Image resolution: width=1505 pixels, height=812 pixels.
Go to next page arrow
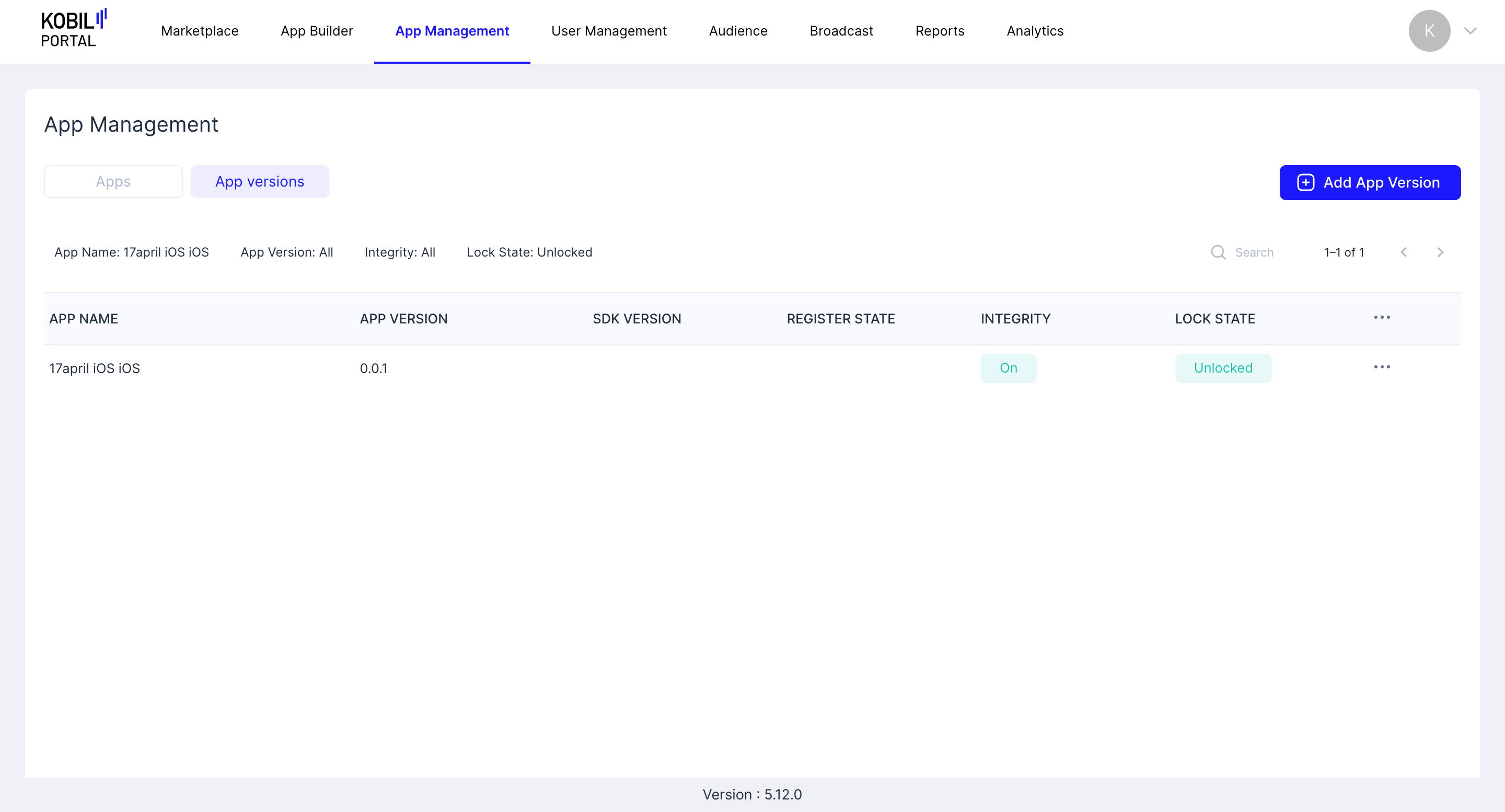[x=1440, y=252]
